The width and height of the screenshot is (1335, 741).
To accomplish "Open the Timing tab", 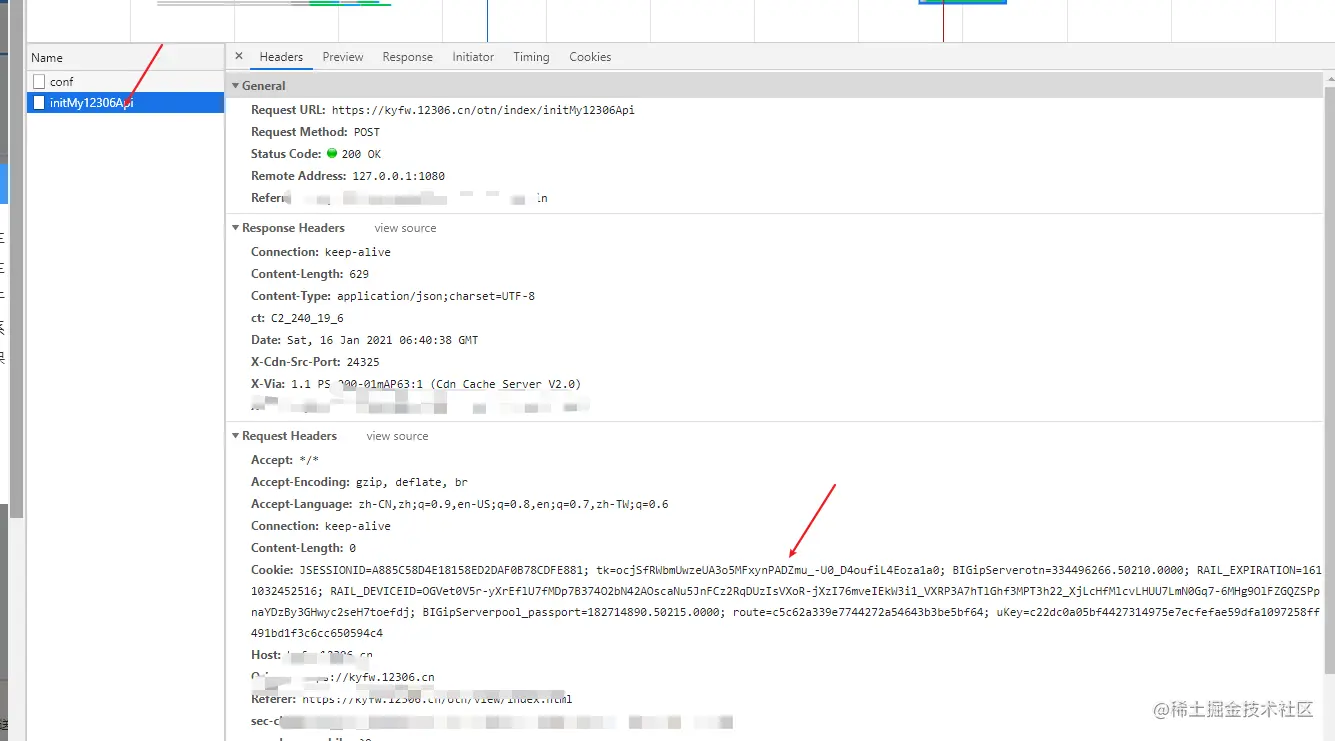I will point(531,57).
